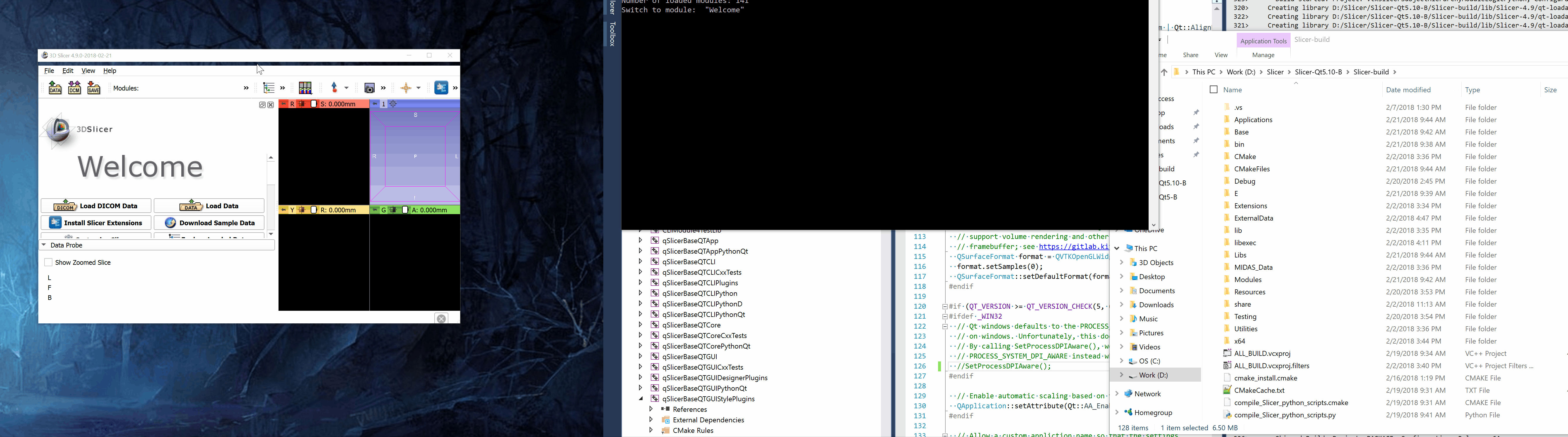The width and height of the screenshot is (1568, 437).
Task: Collapse code block at line 120
Action: click(x=945, y=307)
